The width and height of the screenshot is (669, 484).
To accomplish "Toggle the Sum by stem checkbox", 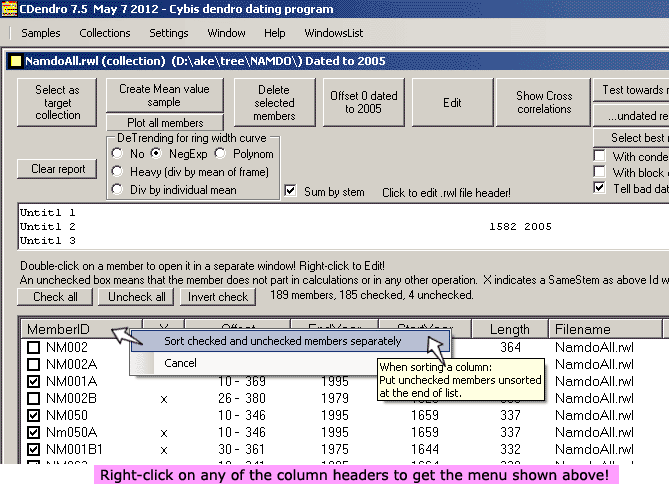I will 290,191.
